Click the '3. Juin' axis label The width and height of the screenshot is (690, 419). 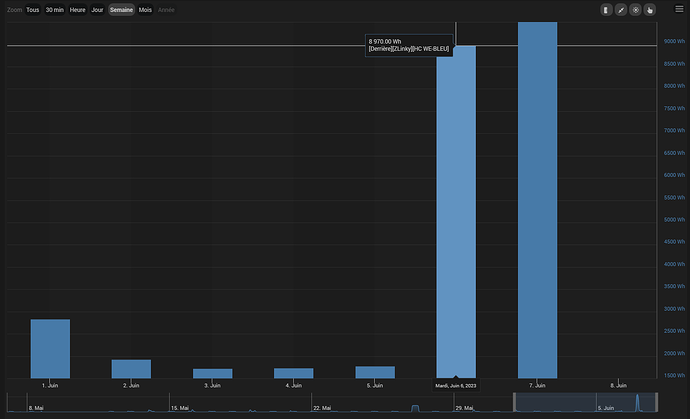[212, 386]
